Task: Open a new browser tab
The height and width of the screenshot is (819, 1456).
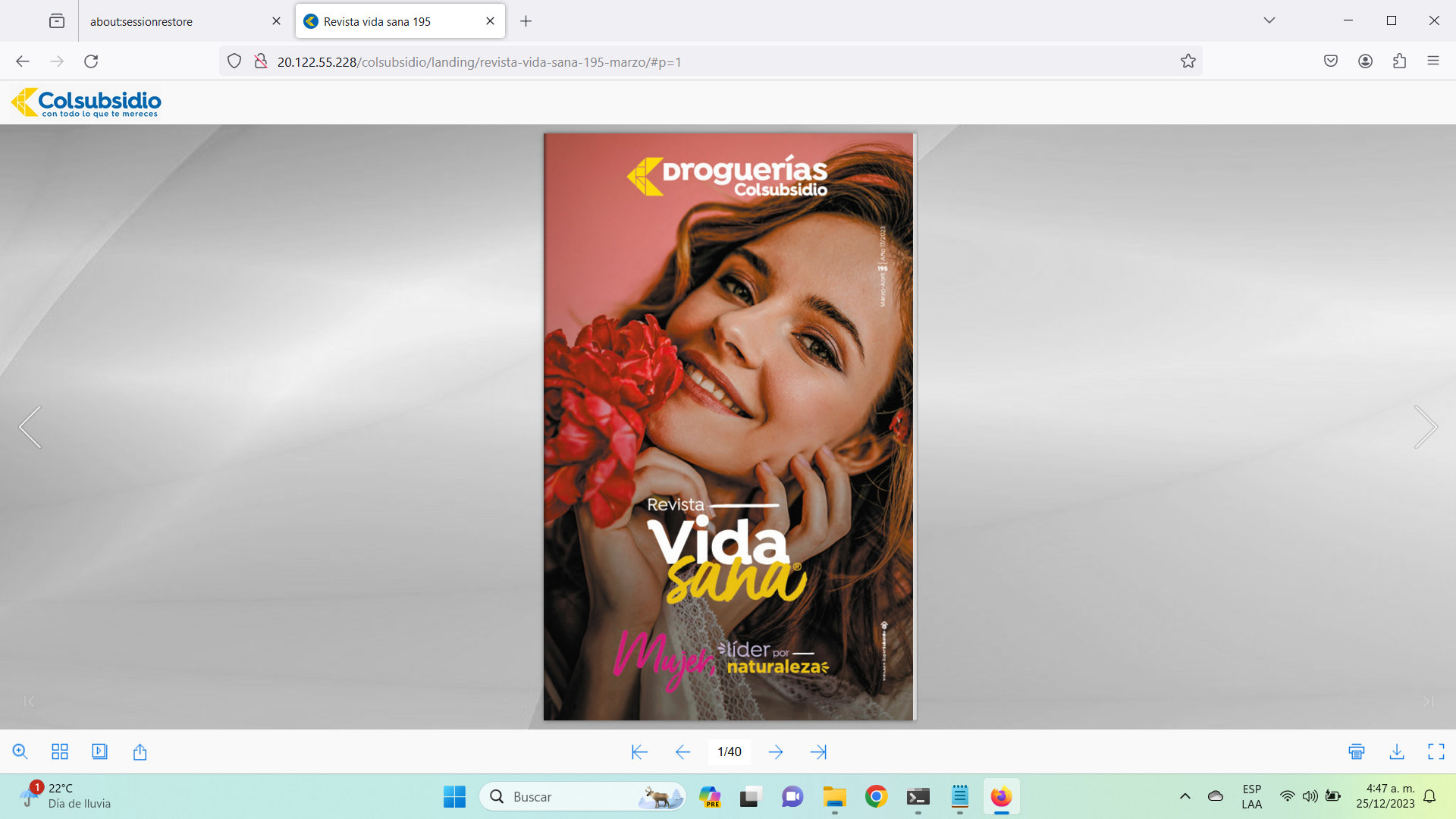Action: [x=526, y=21]
